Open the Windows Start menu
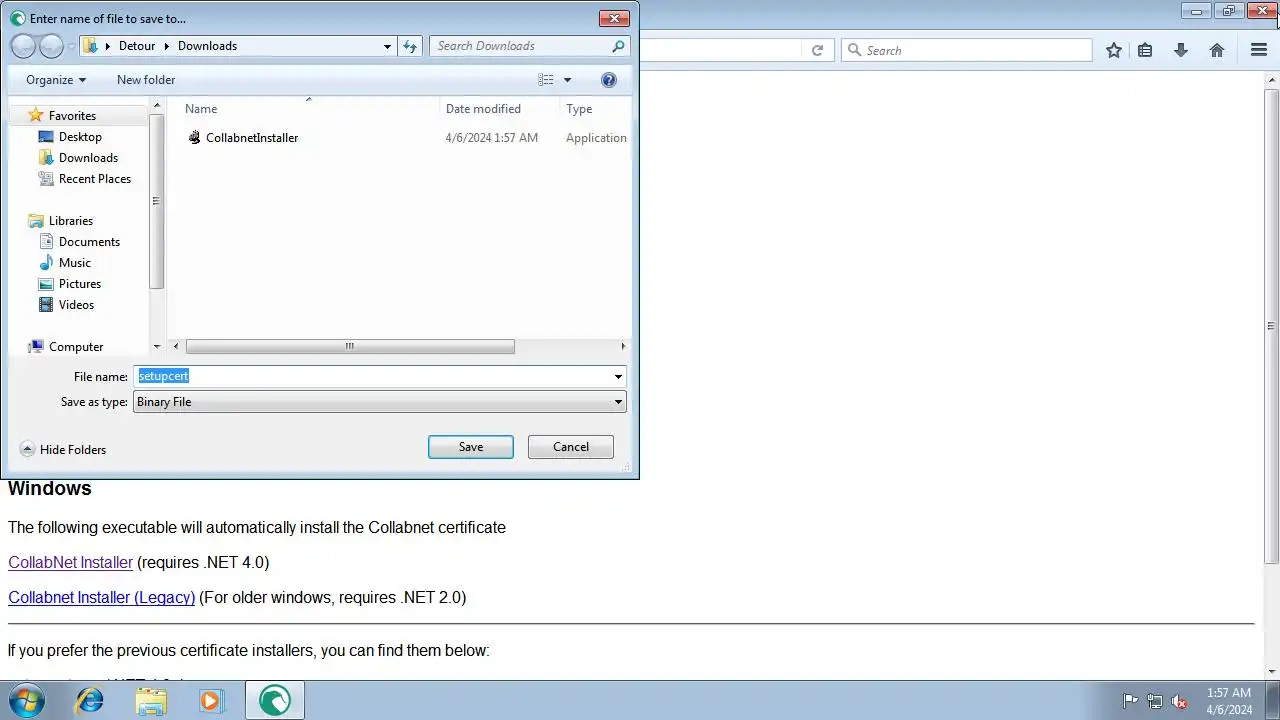The width and height of the screenshot is (1280, 720). [27, 700]
